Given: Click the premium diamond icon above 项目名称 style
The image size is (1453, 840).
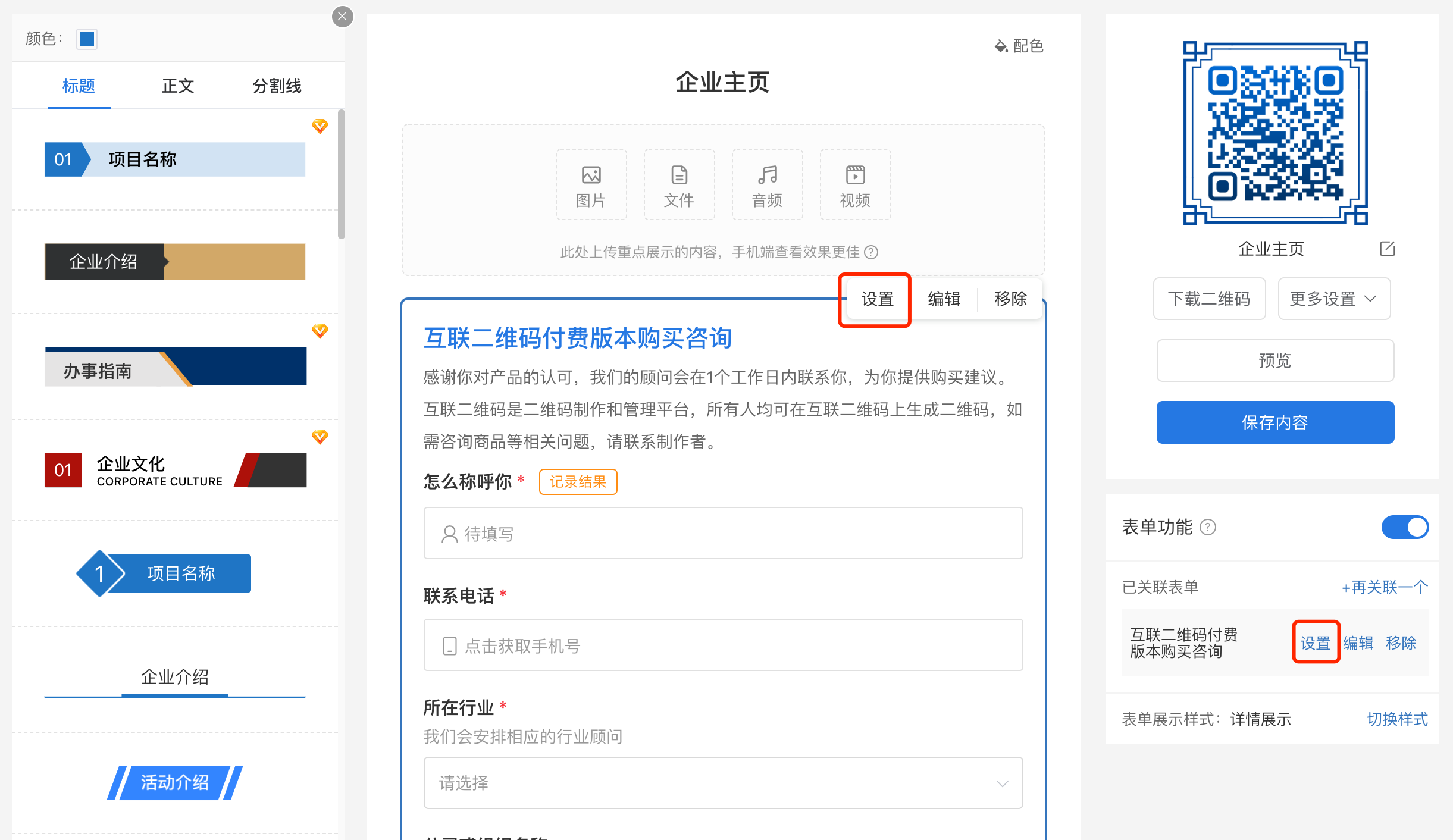Looking at the screenshot, I should (x=320, y=126).
